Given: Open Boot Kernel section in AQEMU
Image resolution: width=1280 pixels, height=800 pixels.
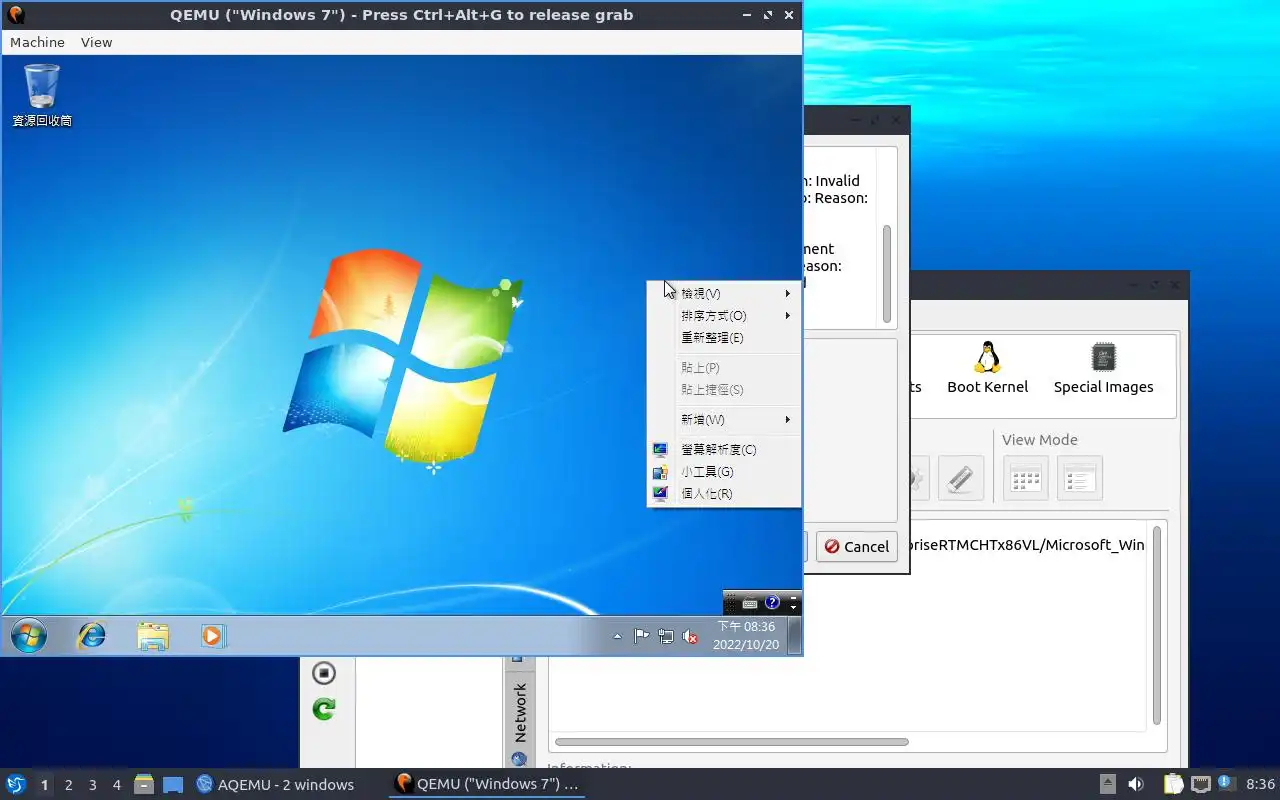Looking at the screenshot, I should [987, 367].
